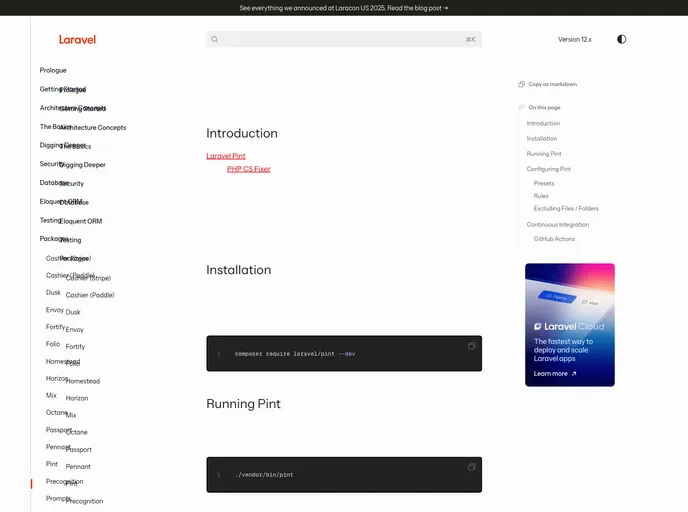Jump to GitHub Actions subsection
The height and width of the screenshot is (512, 688).
point(554,239)
